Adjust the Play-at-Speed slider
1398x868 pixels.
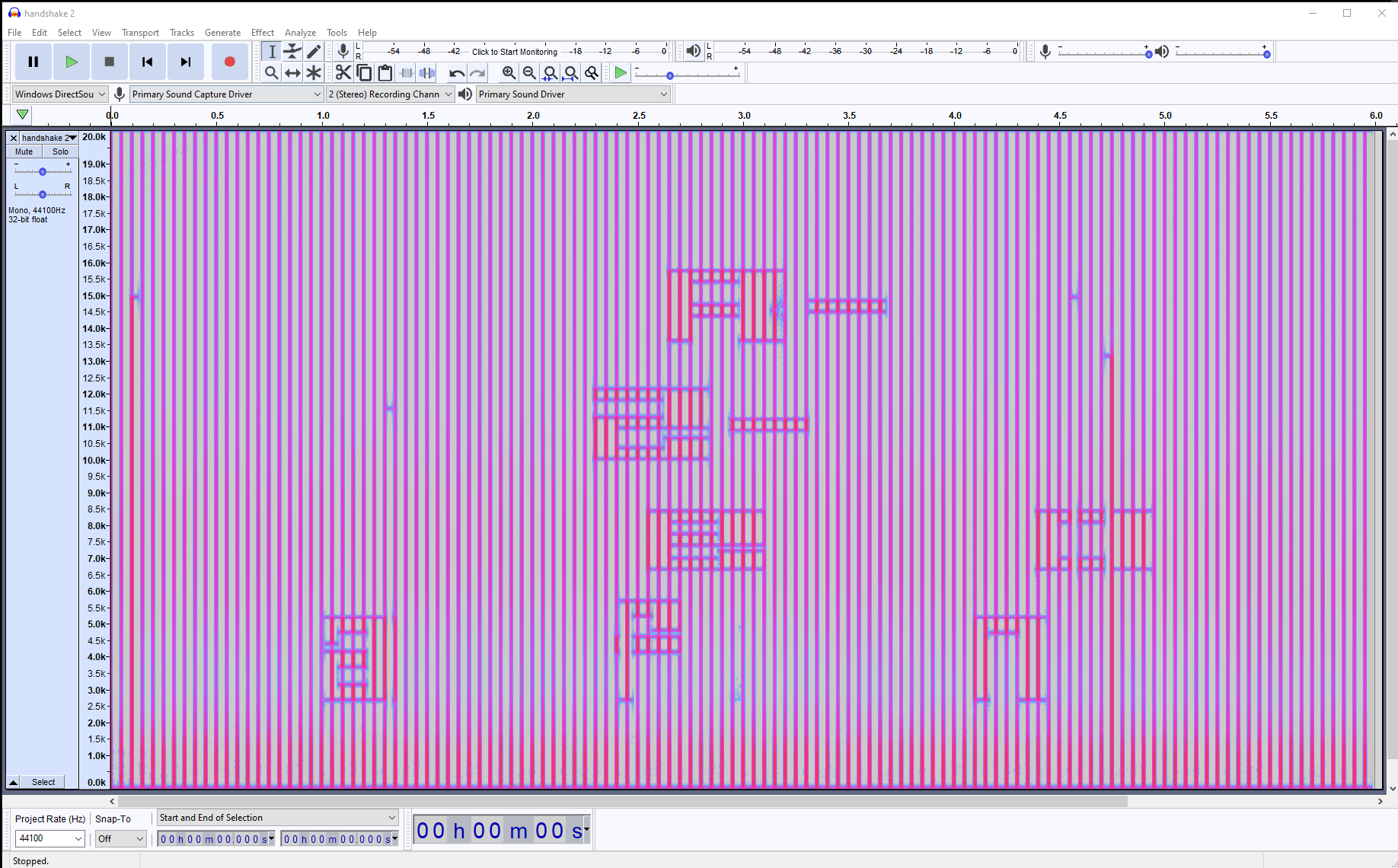click(x=687, y=74)
